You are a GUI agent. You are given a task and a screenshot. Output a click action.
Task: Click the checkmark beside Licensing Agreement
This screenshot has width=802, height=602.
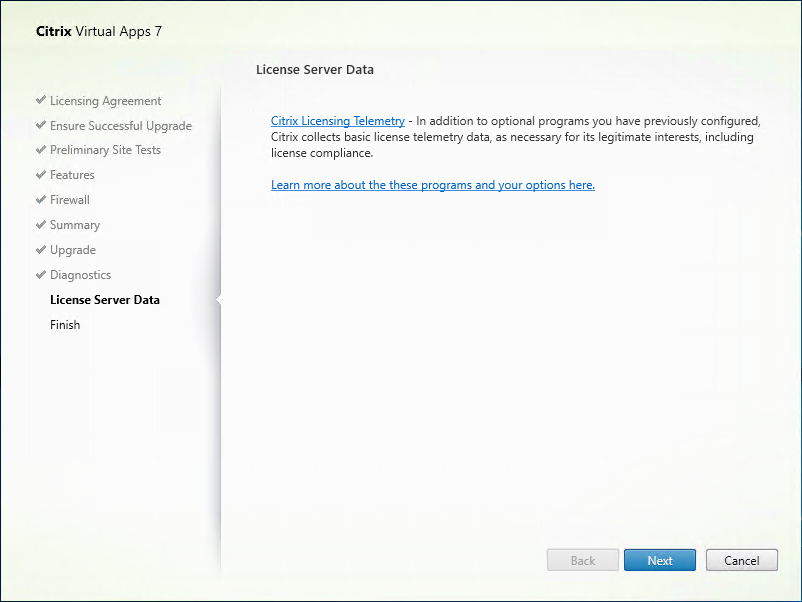pyautogui.click(x=41, y=100)
